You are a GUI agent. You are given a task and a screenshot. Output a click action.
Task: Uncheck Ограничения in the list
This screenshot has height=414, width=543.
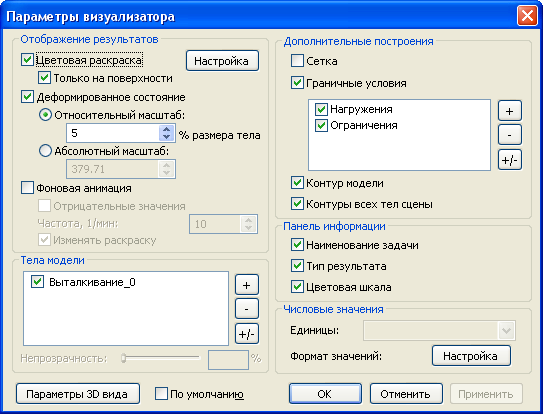[321, 125]
